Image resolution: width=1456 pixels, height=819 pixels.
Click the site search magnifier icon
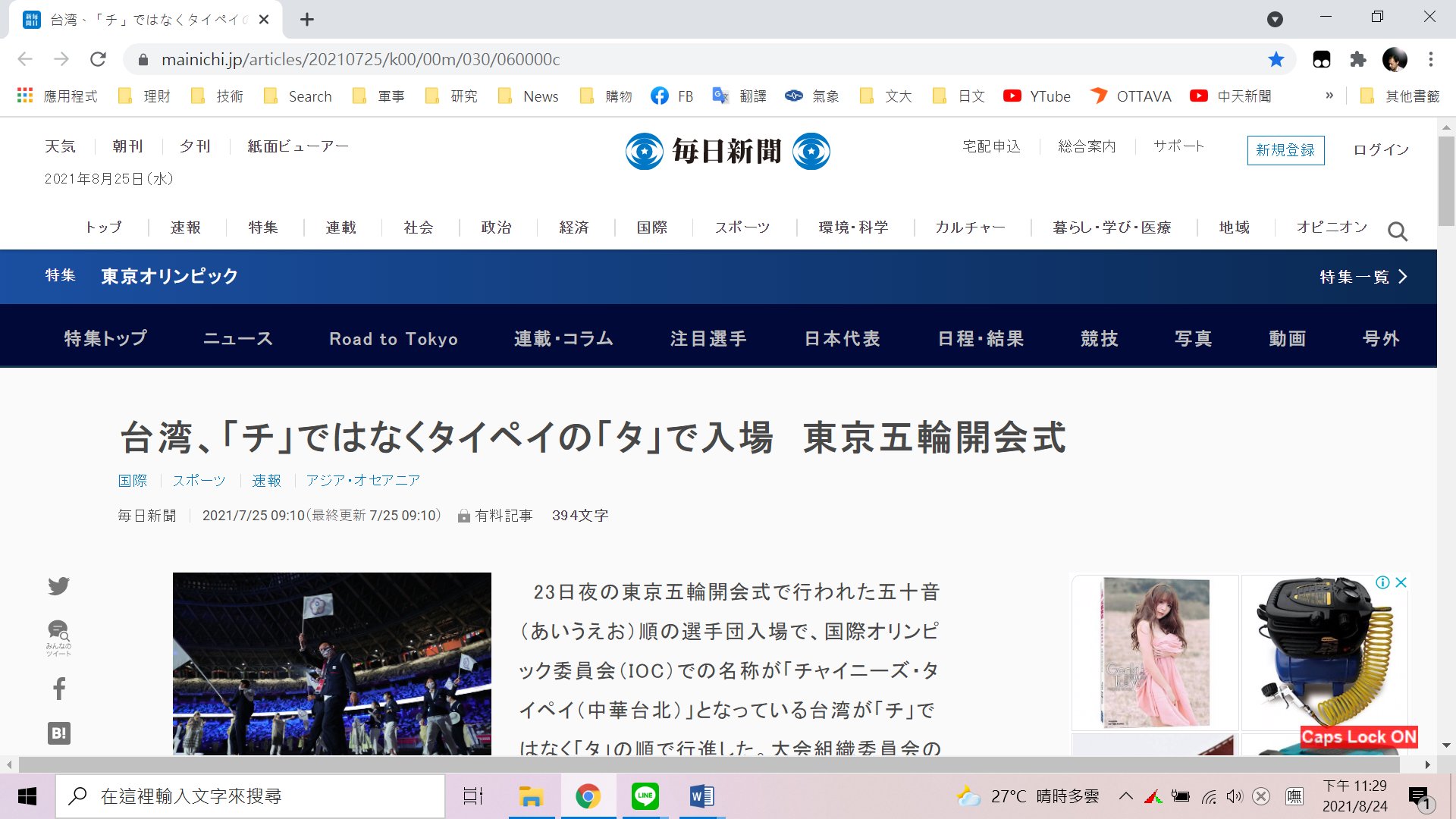pyautogui.click(x=1398, y=231)
